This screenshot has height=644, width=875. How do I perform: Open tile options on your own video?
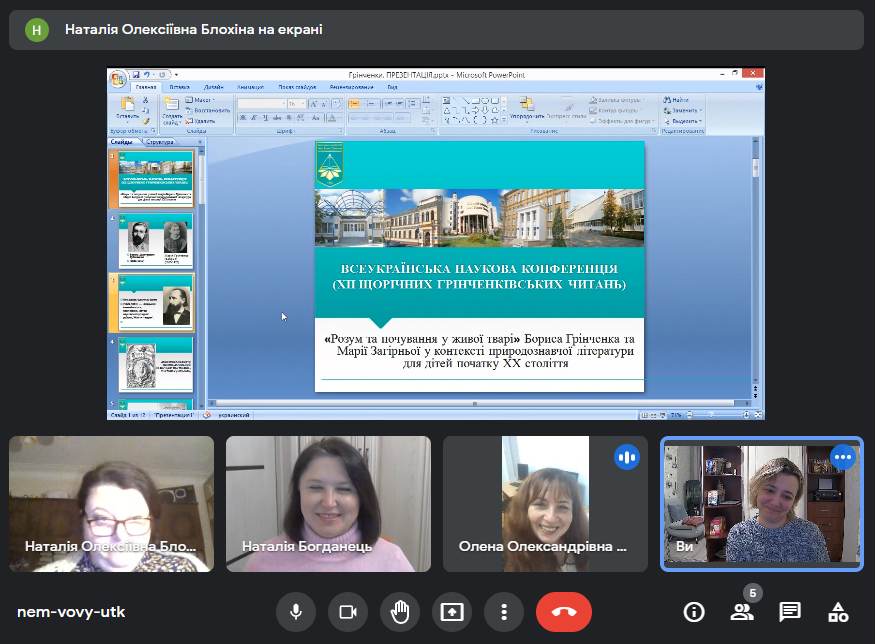pos(843,457)
